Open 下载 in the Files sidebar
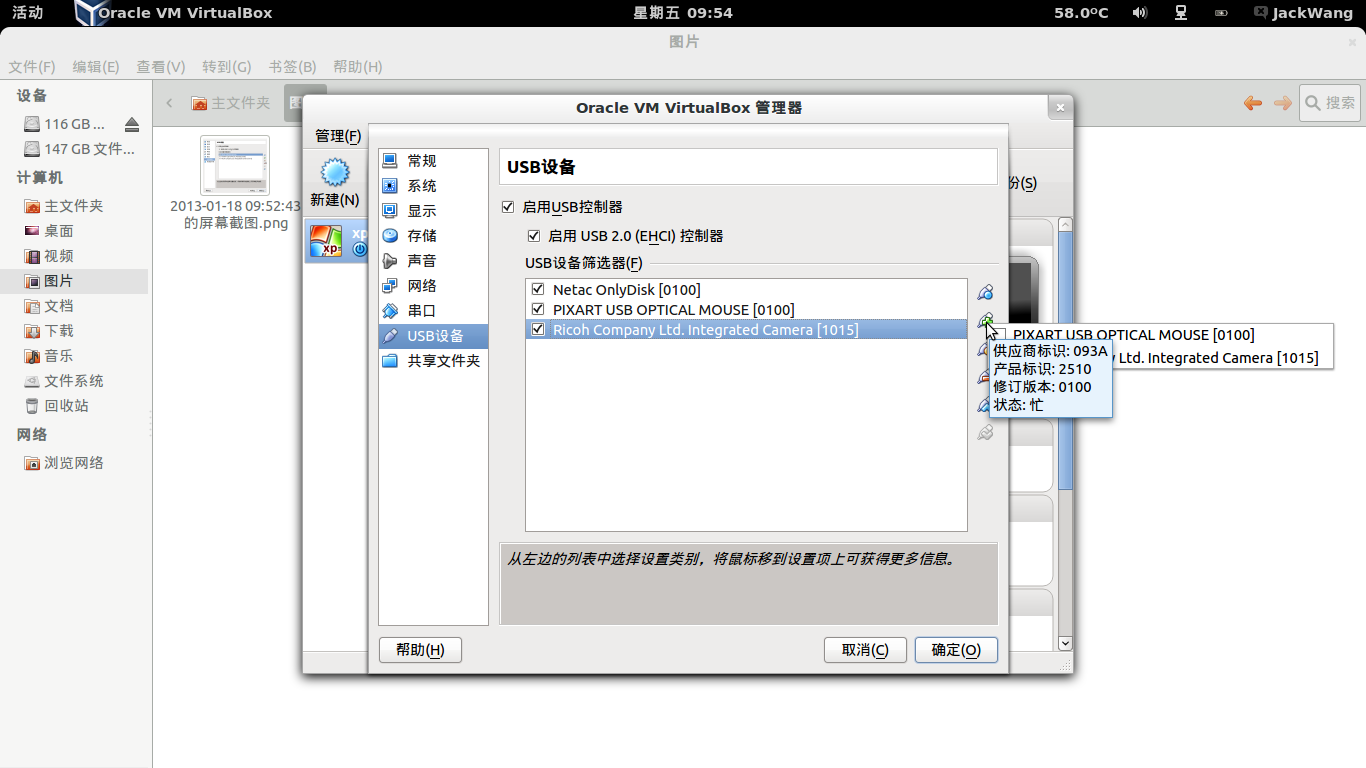 click(x=74, y=331)
